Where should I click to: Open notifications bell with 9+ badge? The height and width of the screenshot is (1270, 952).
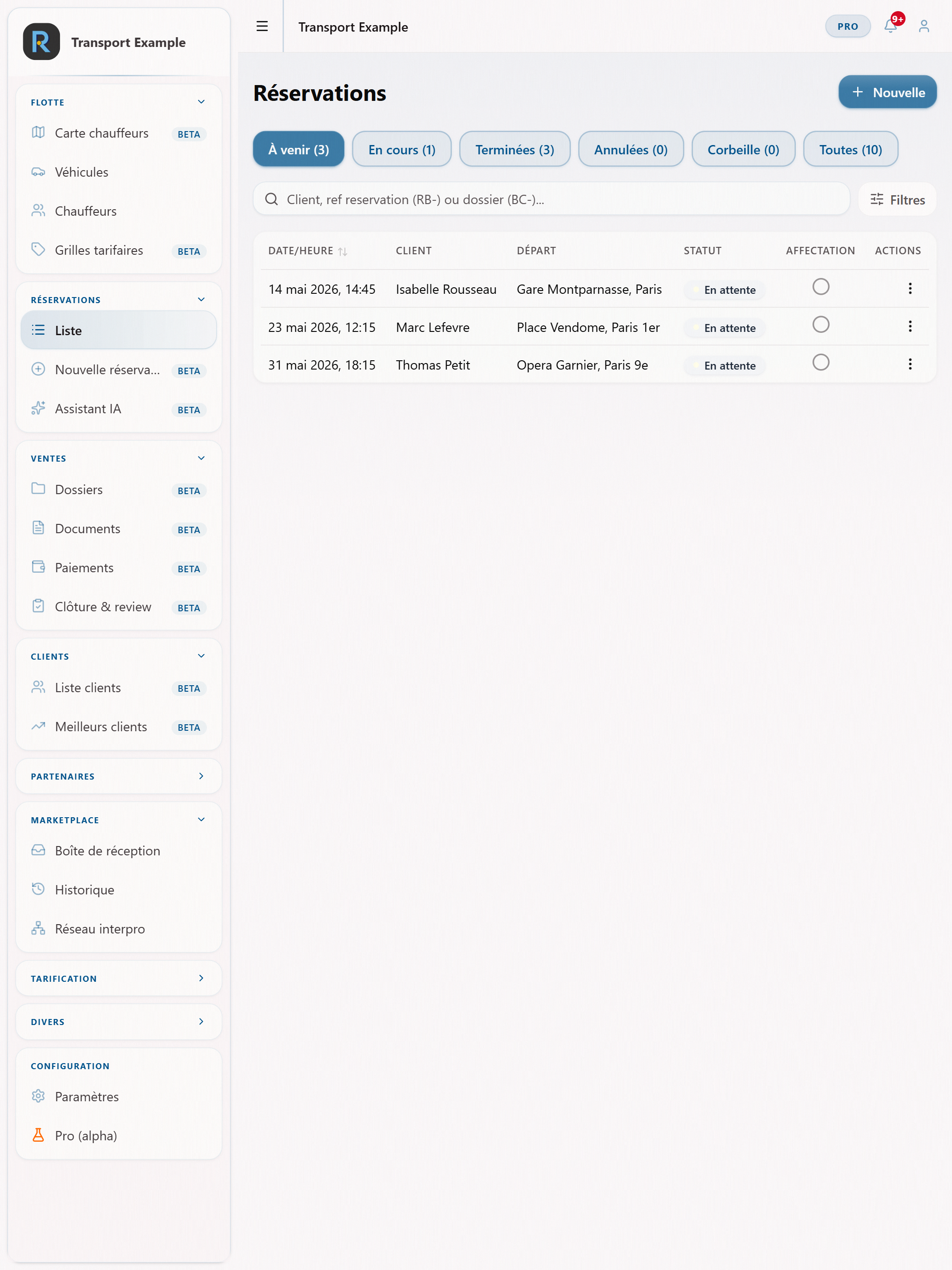(x=891, y=25)
